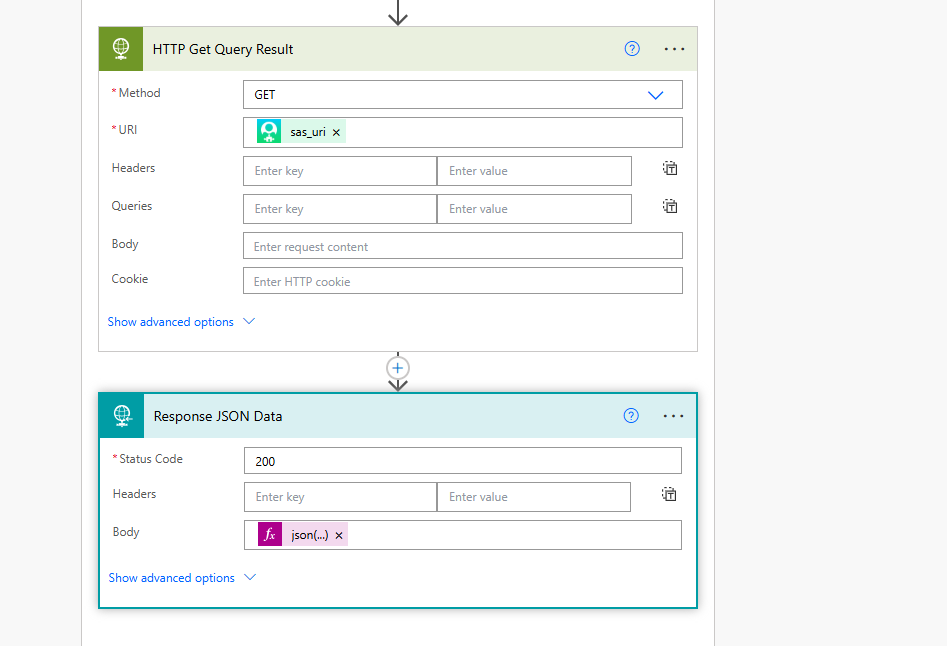Click the HTTP Get Query Result globe icon
This screenshot has height=646, width=947.
point(121,49)
